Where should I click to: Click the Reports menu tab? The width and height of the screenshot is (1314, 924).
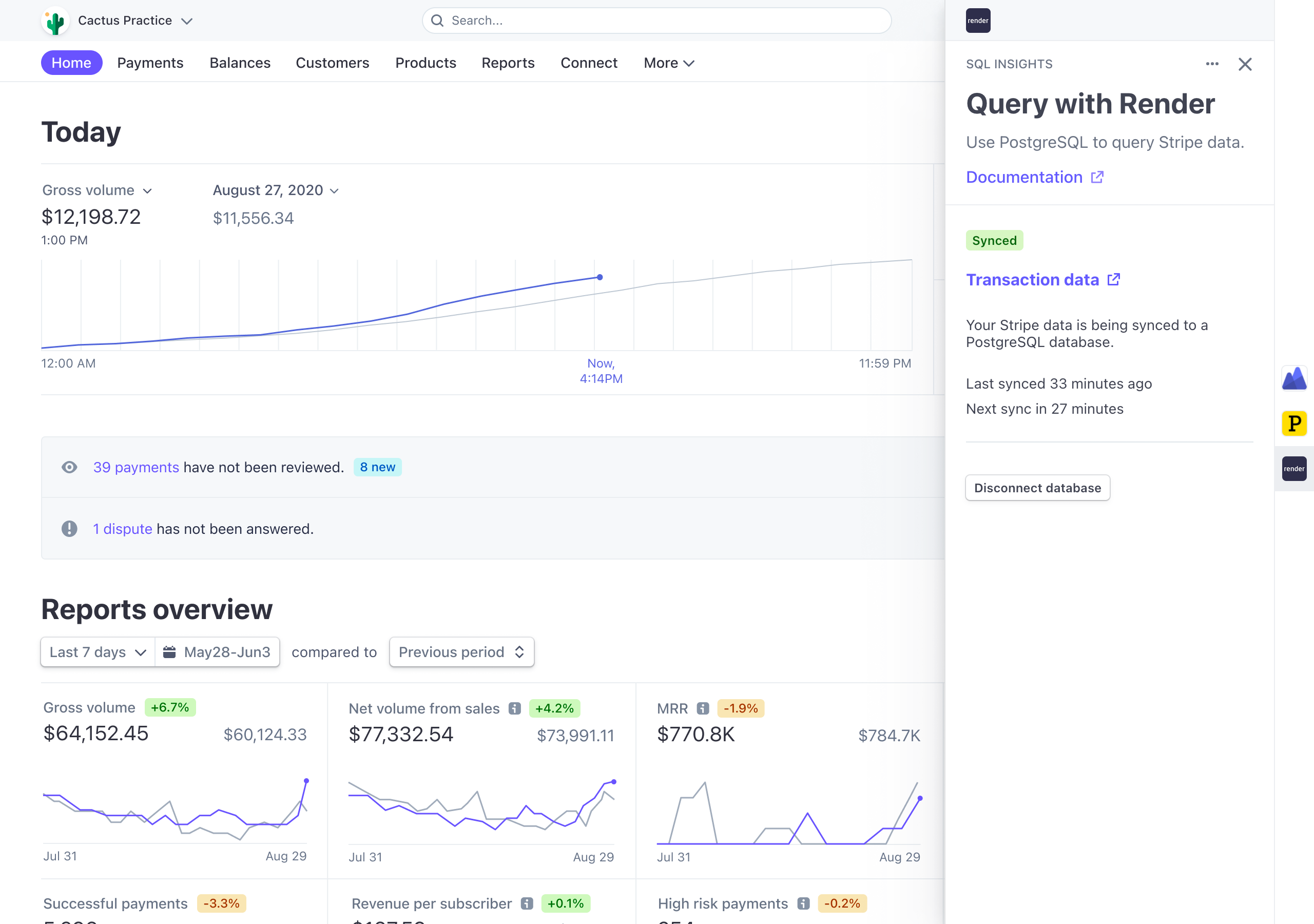[x=508, y=62]
